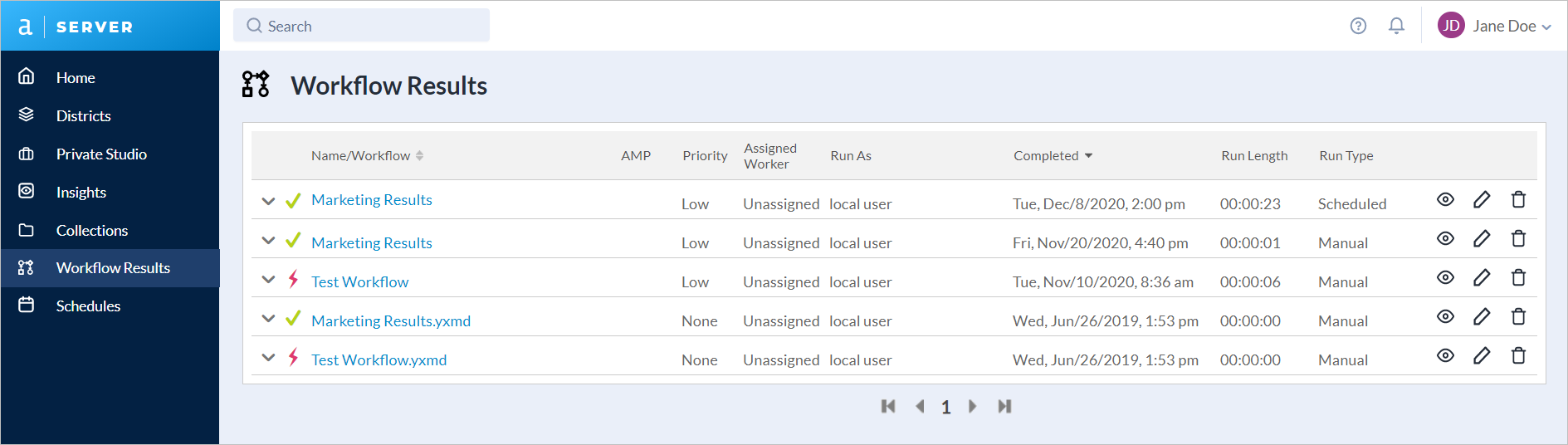Image resolution: width=1568 pixels, height=445 pixels.
Task: Navigate to Insights in the sidebar
Action: pos(81,192)
